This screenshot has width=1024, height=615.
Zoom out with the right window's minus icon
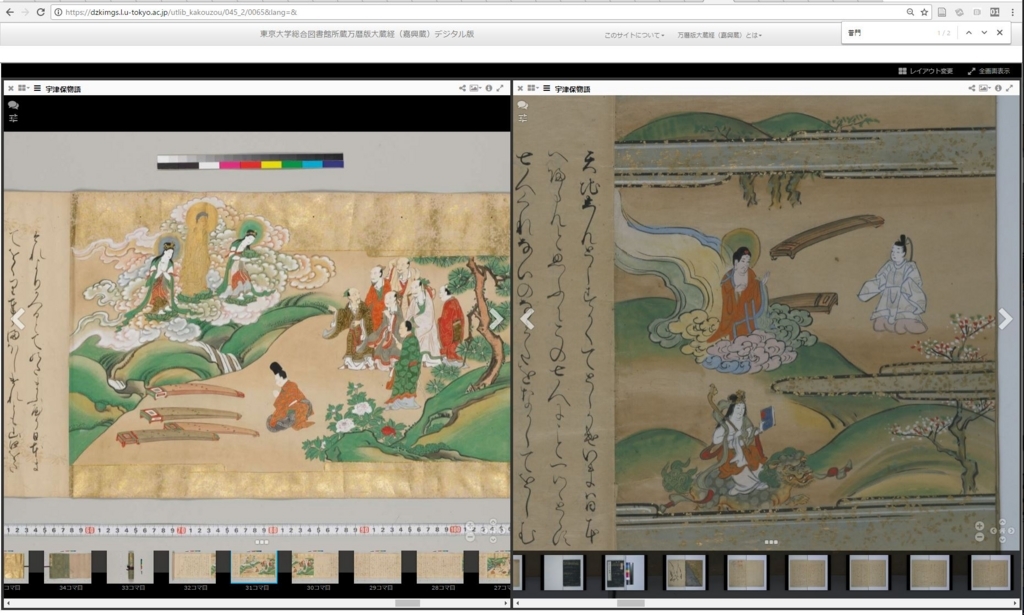tap(980, 537)
